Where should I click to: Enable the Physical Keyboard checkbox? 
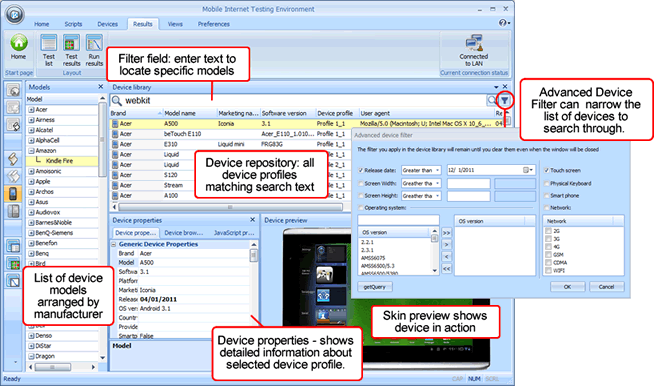(x=547, y=183)
